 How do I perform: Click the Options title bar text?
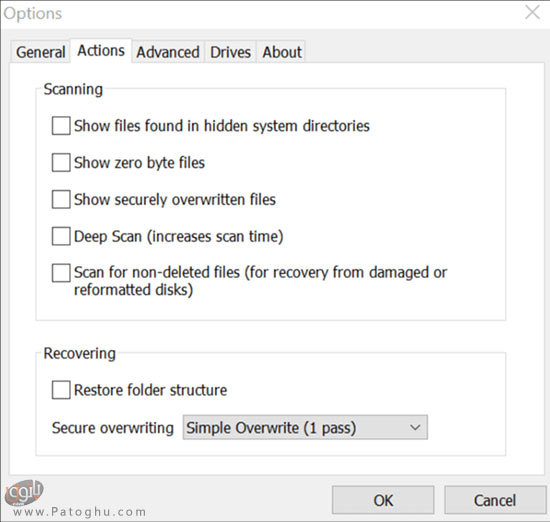click(x=33, y=14)
